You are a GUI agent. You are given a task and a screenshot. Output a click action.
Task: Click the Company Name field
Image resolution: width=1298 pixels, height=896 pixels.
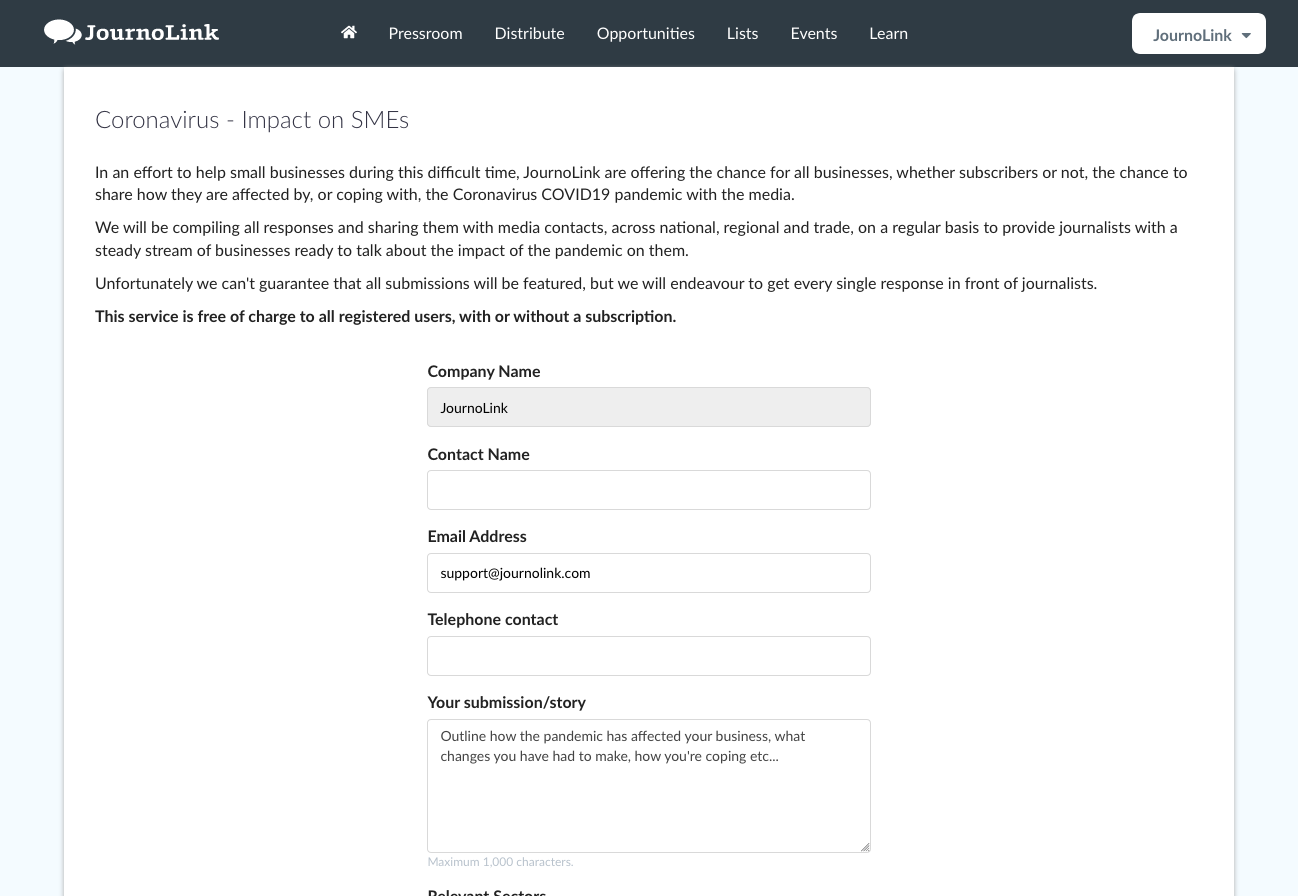(x=649, y=407)
